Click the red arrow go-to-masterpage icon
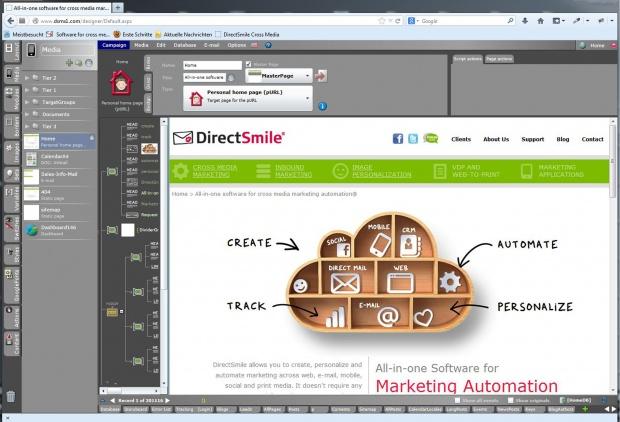 (321, 76)
